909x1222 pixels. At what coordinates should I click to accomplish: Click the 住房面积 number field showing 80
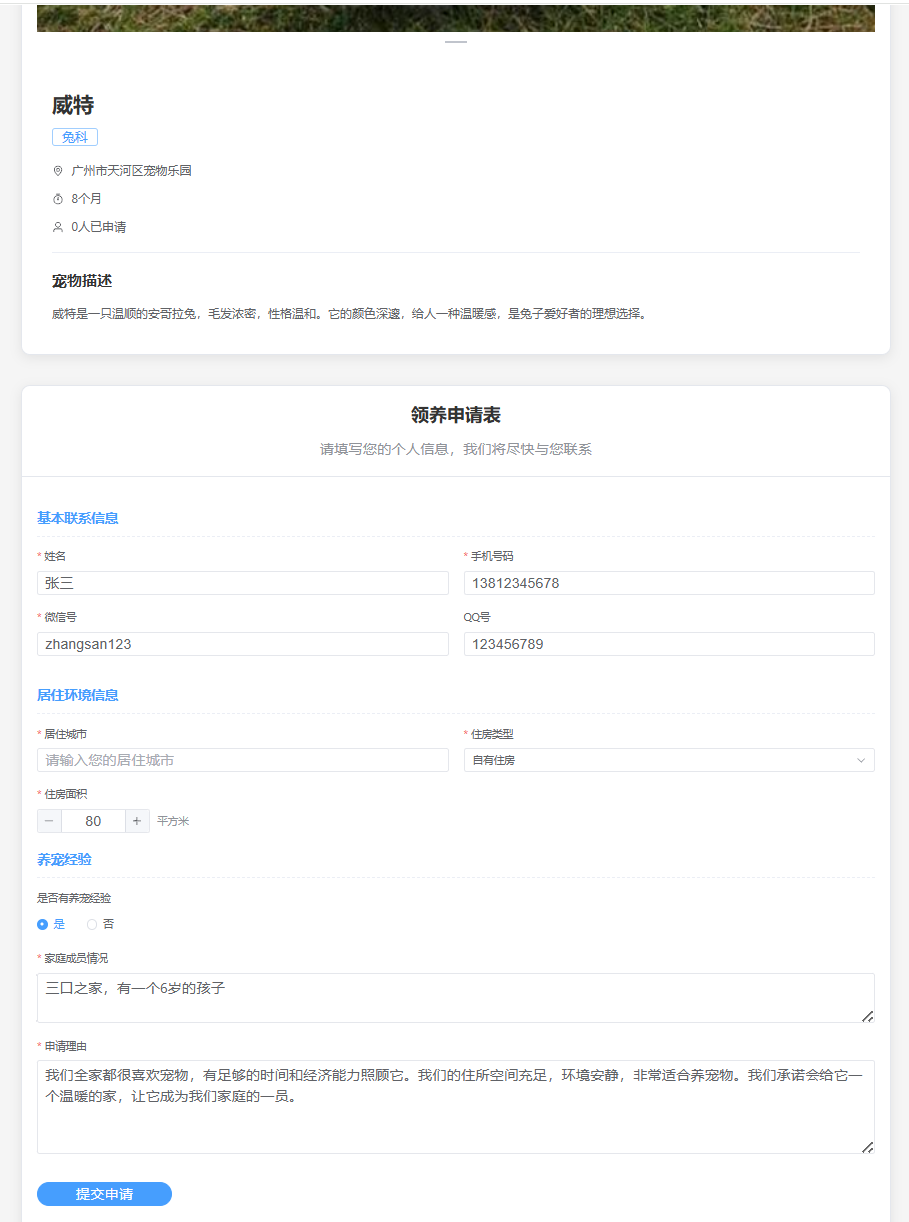point(93,821)
